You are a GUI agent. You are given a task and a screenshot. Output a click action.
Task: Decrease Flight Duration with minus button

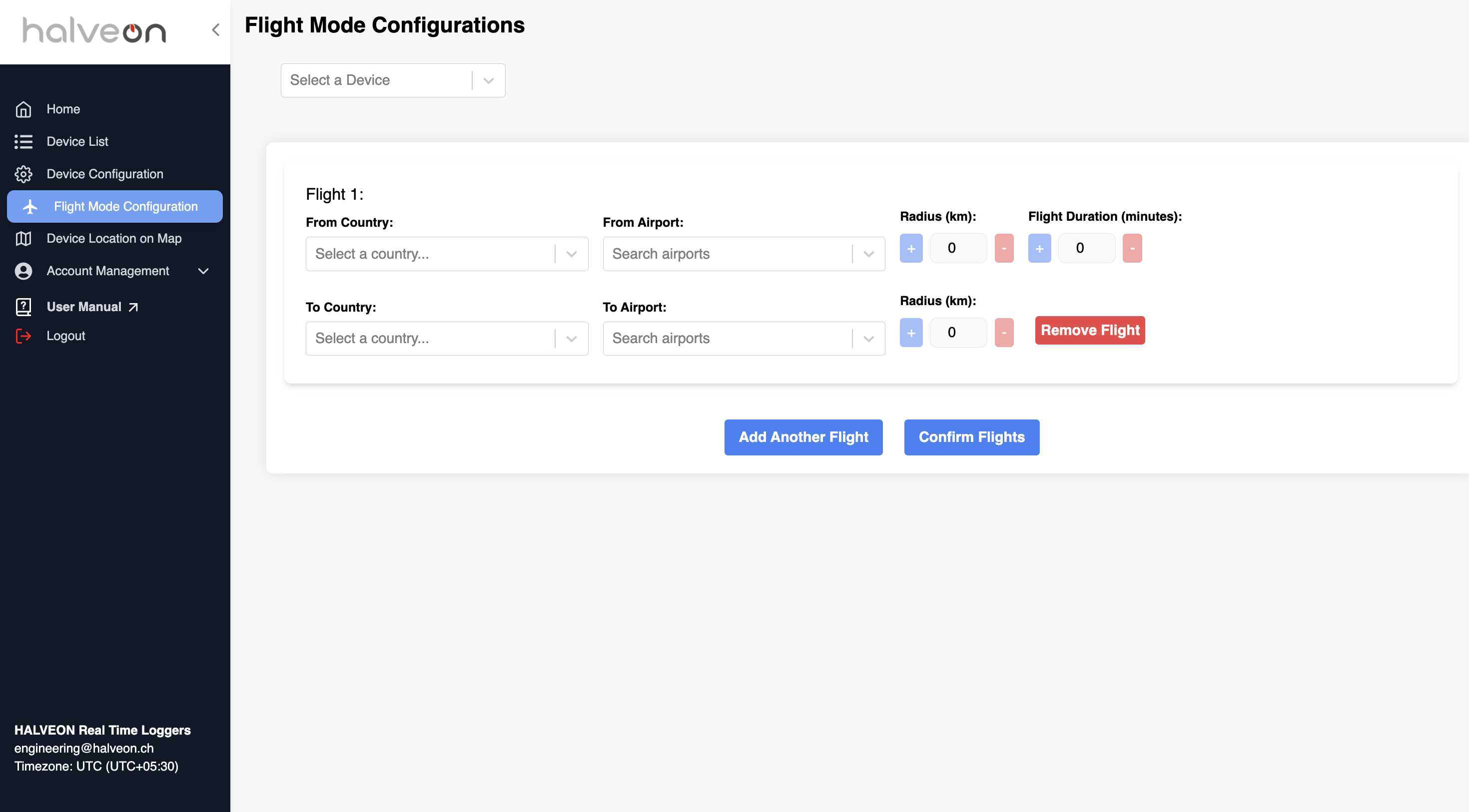(x=1132, y=248)
